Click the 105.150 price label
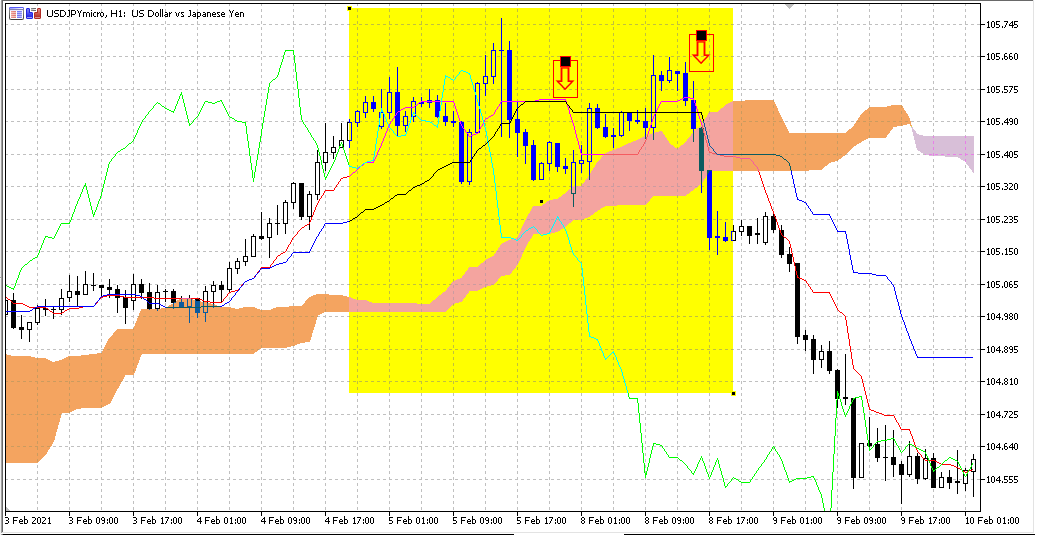This screenshot has width=1037, height=535. click(1002, 252)
